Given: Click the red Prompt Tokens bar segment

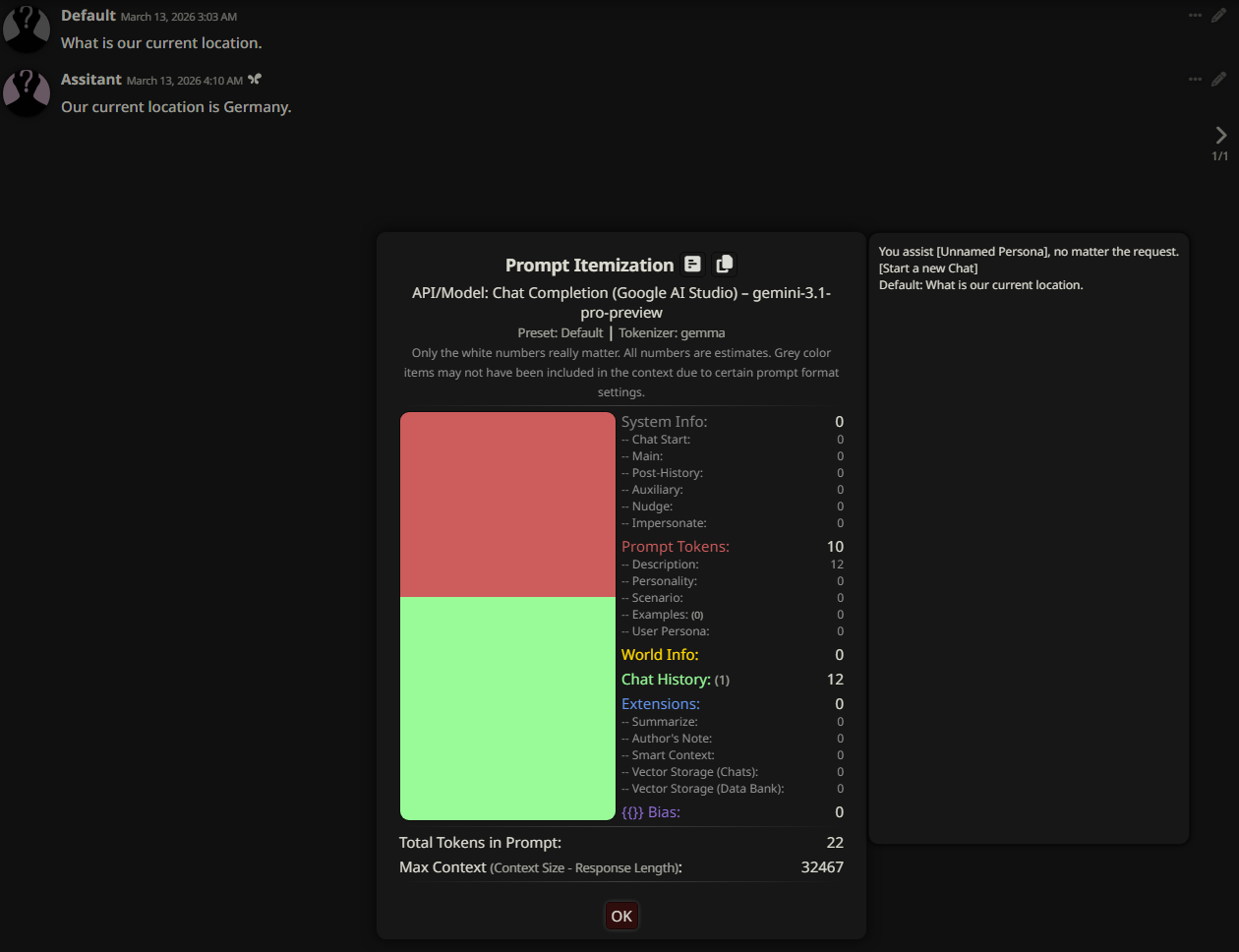Looking at the screenshot, I should pyautogui.click(x=507, y=505).
